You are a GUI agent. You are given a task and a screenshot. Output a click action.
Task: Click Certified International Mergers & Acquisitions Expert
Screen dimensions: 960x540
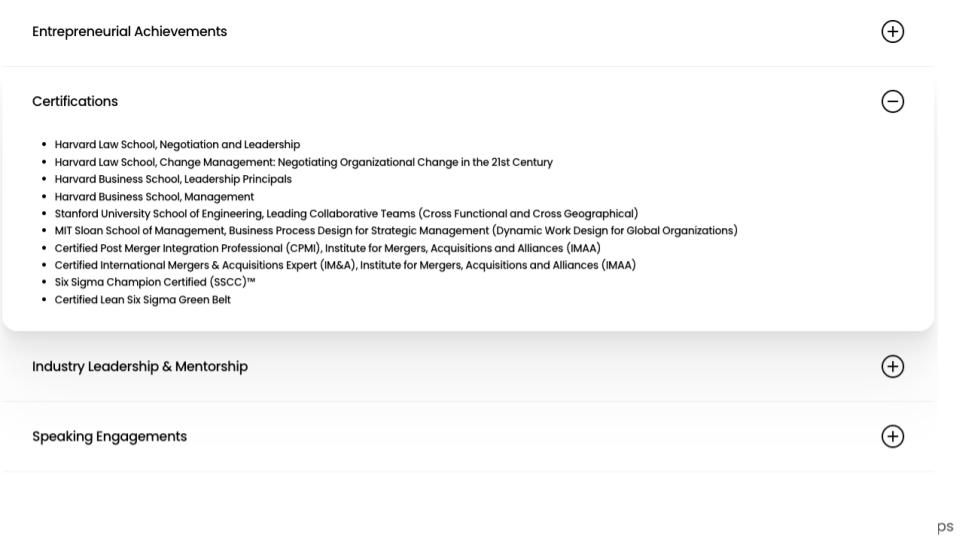tap(345, 265)
